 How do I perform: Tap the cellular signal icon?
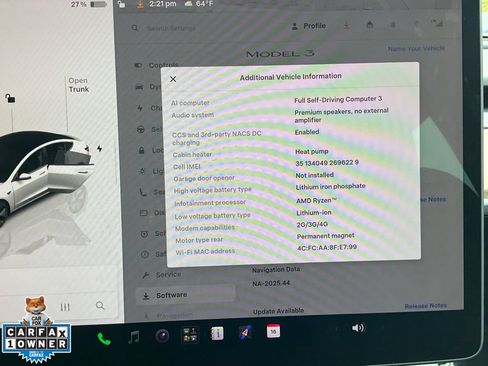437,23
